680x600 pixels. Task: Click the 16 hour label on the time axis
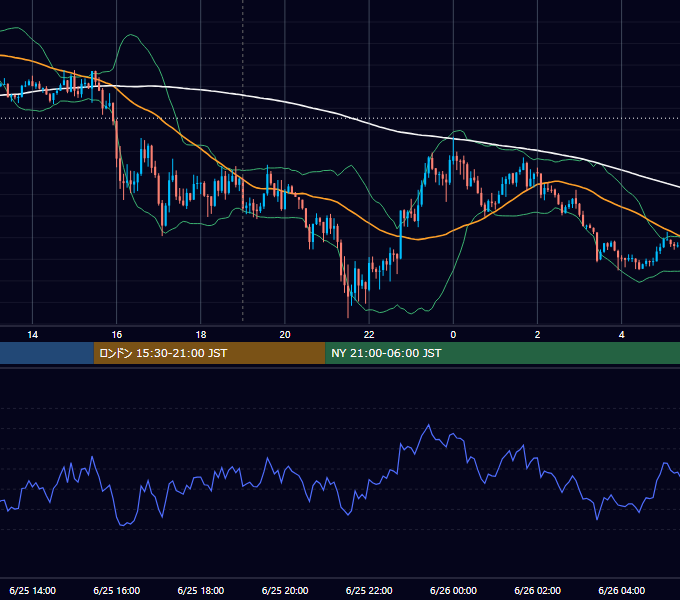pos(117,335)
